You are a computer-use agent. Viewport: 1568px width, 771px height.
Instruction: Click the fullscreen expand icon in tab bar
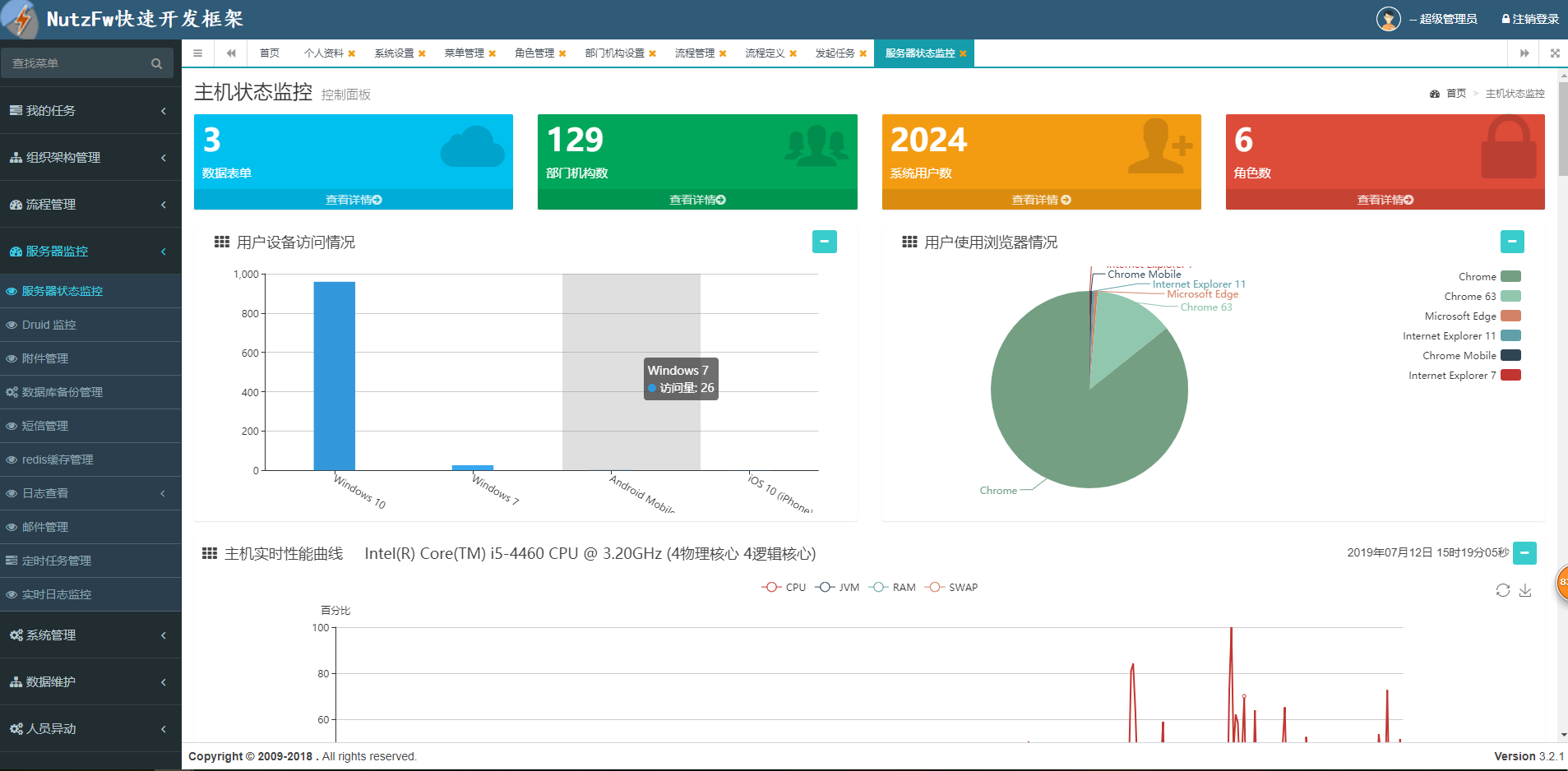[1554, 53]
